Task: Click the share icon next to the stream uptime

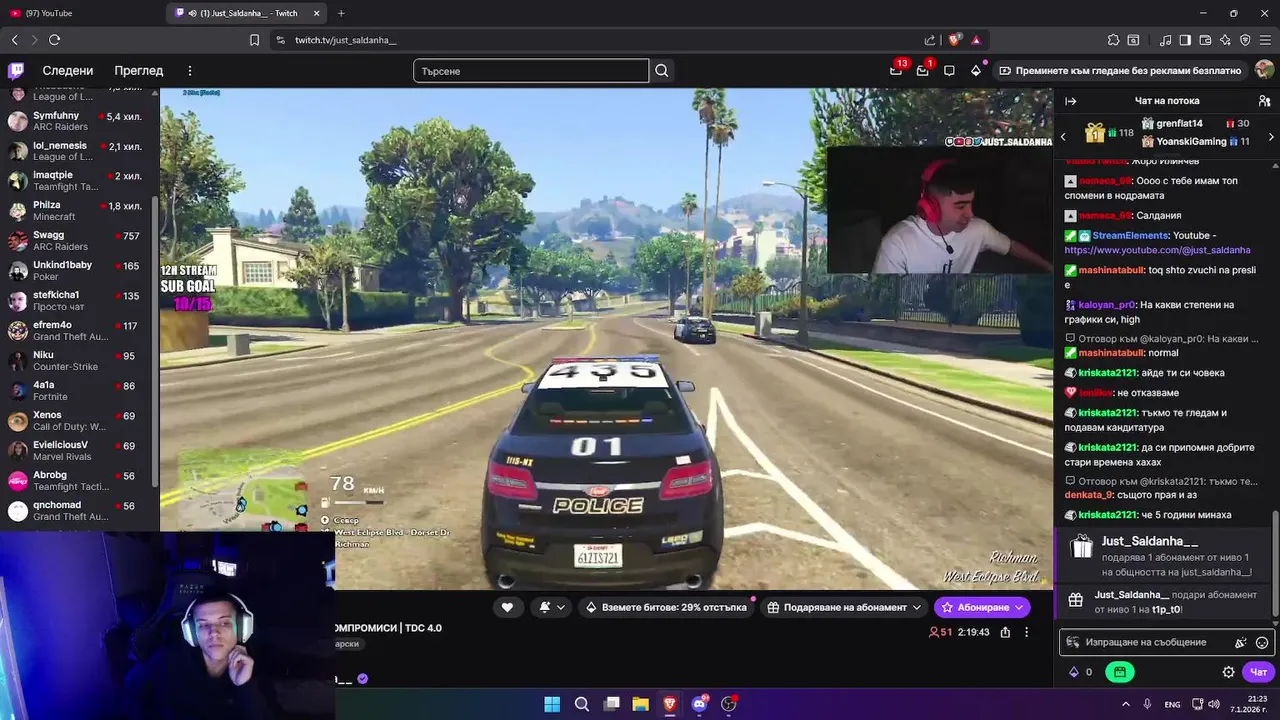Action: click(x=1005, y=632)
